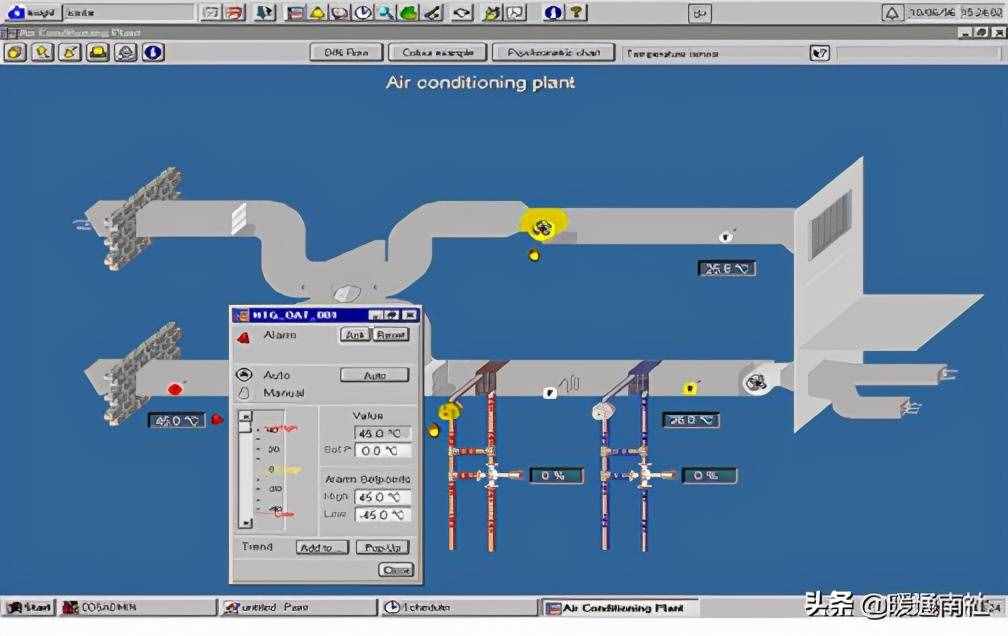Screen dimensions: 1008x636
Task: Click the cooling valve 0 % readout
Action: (x=709, y=475)
